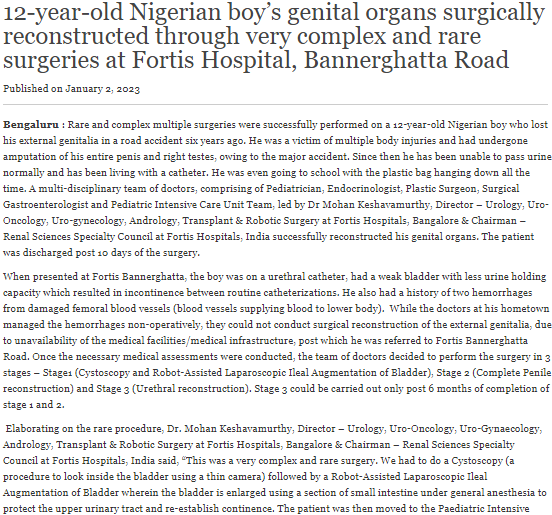Image resolution: width=552 pixels, height=515 pixels.
Task: Click 'Paediatric Intensive' at the bottom line
Action: [x=483, y=509]
